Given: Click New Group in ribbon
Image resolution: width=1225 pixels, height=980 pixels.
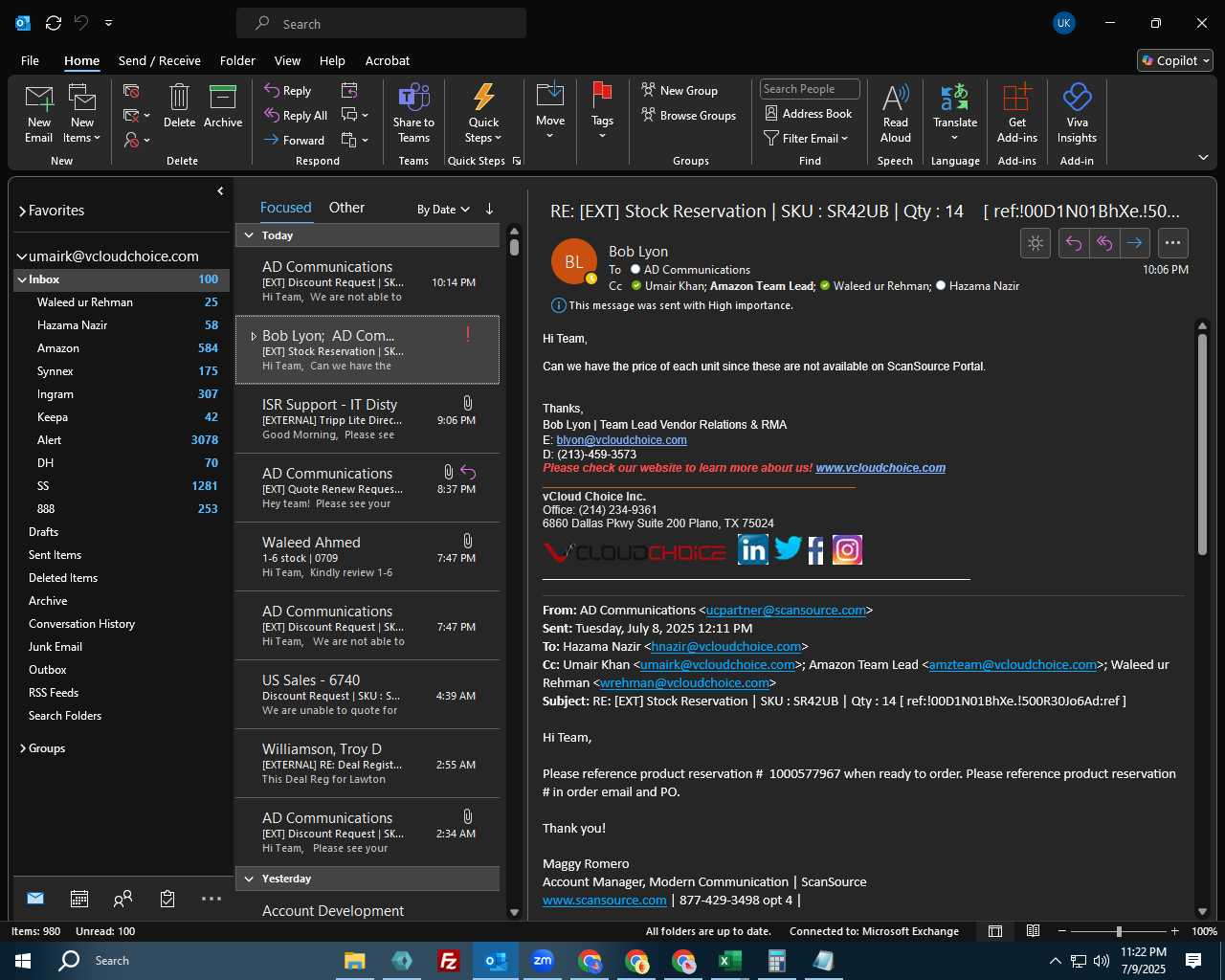Looking at the screenshot, I should (679, 91).
